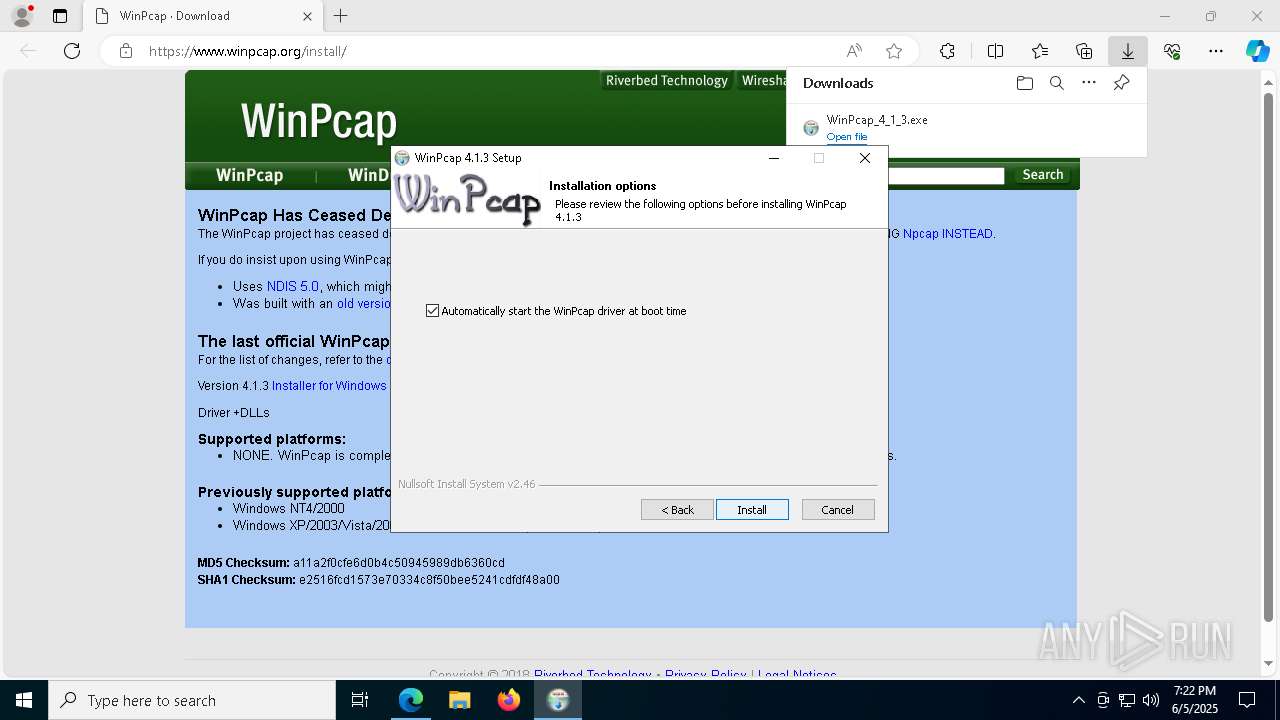This screenshot has width=1280, height=720.
Task: Toggle Downloads toolbar button
Action: (1128, 51)
